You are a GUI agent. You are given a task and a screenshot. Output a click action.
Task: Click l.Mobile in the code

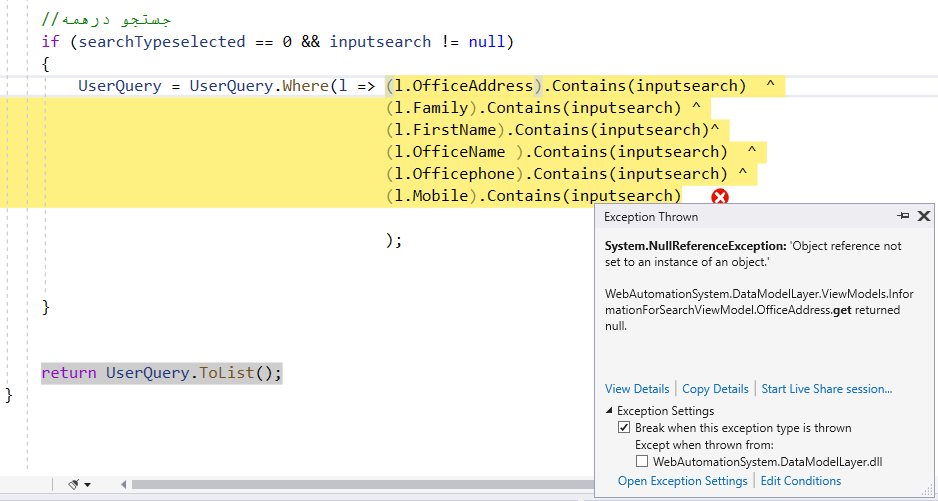(431, 195)
